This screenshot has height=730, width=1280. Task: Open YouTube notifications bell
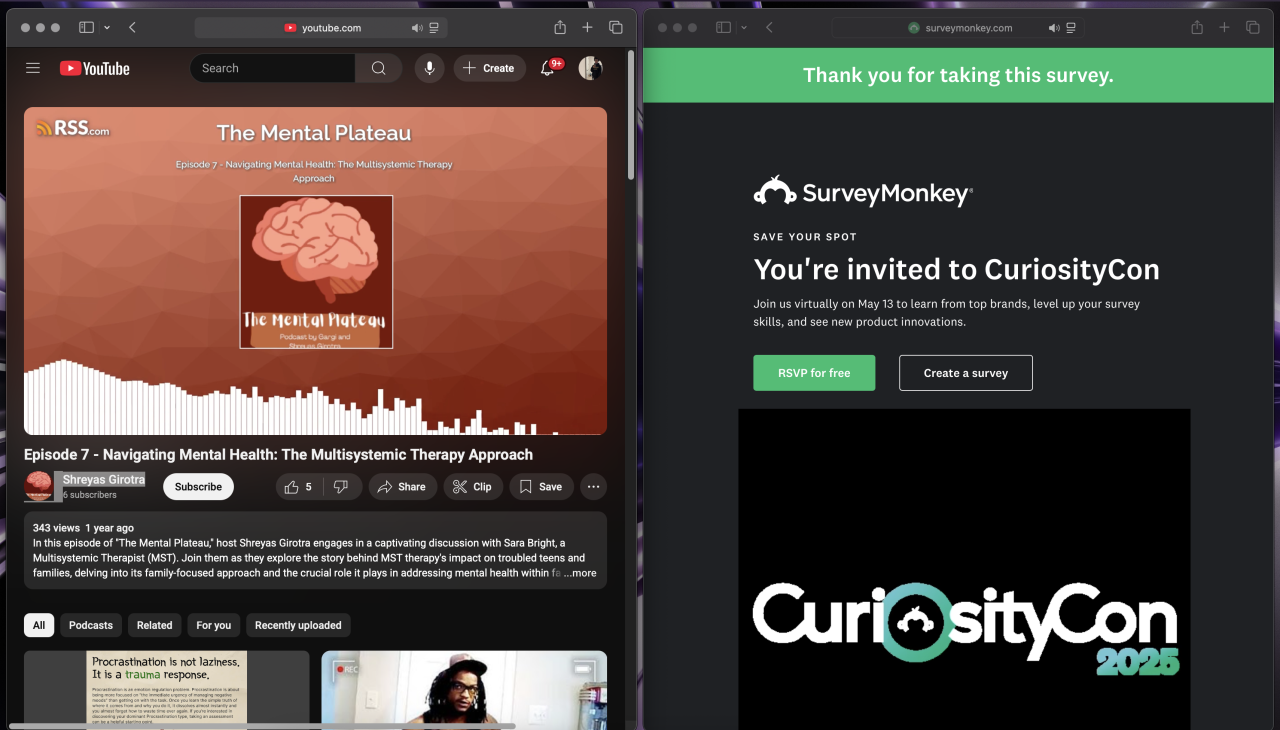click(547, 68)
